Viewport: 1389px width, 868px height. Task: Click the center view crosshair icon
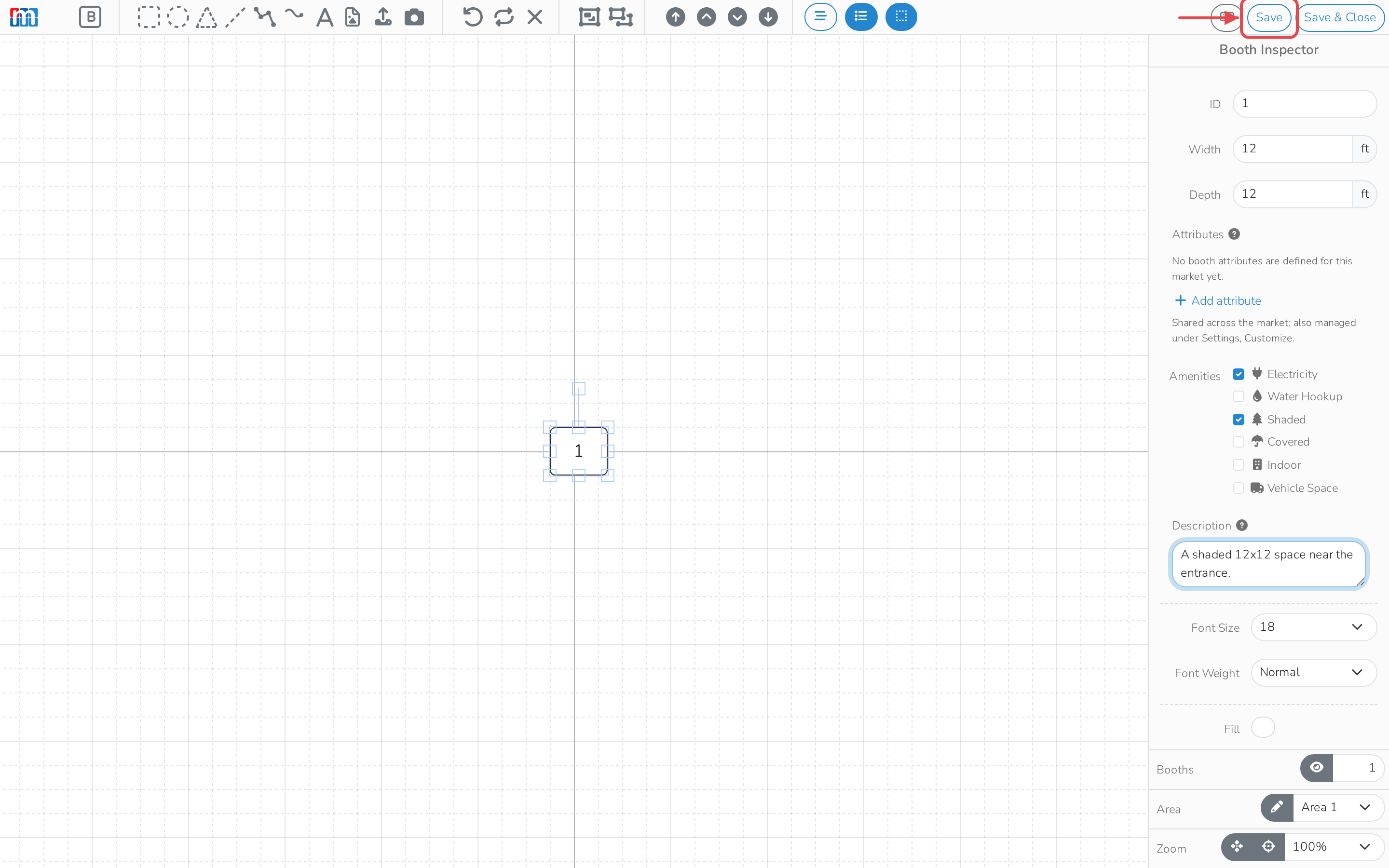[1268, 847]
